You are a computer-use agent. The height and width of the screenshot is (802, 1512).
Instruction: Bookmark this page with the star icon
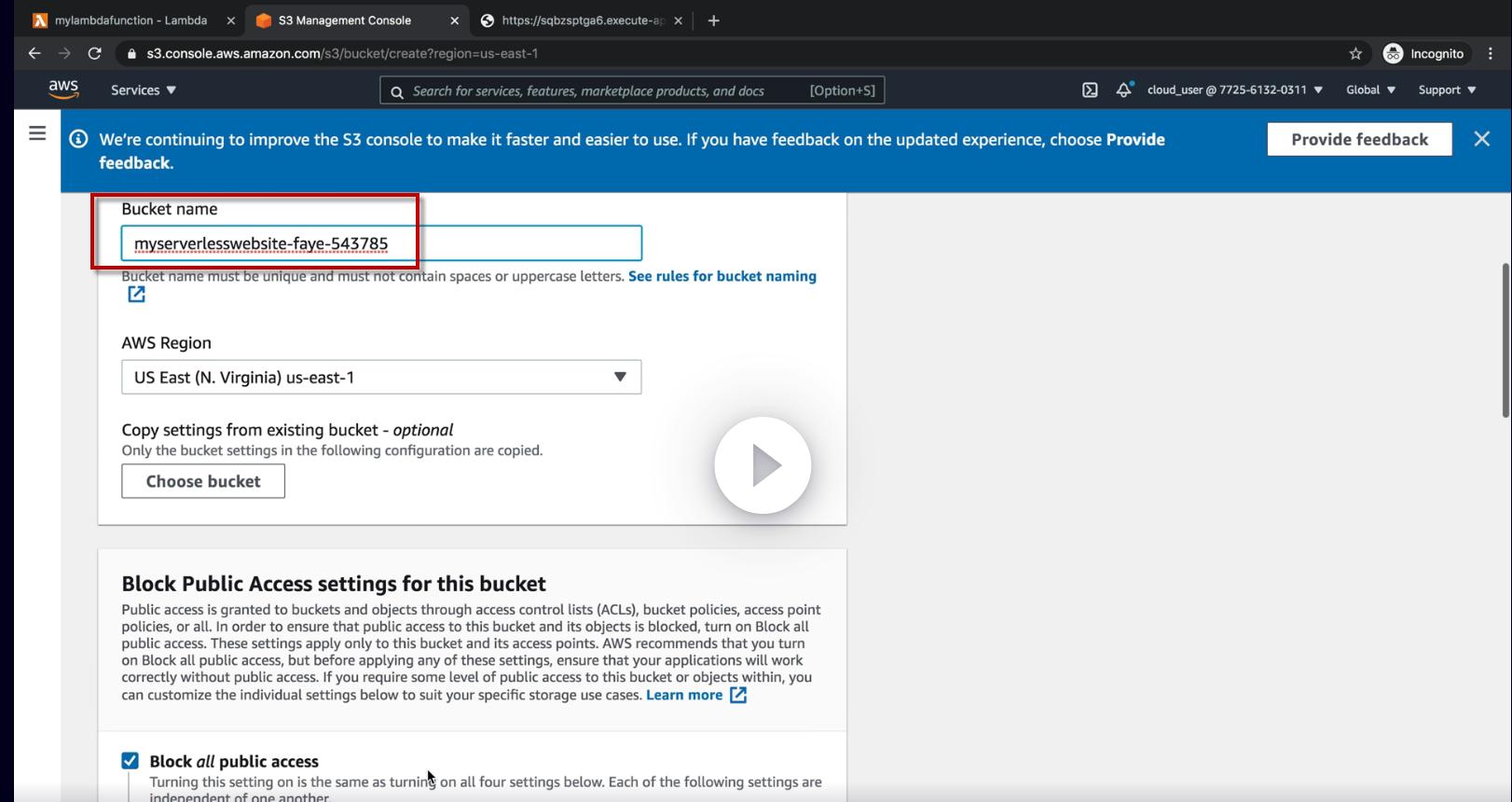click(x=1355, y=53)
